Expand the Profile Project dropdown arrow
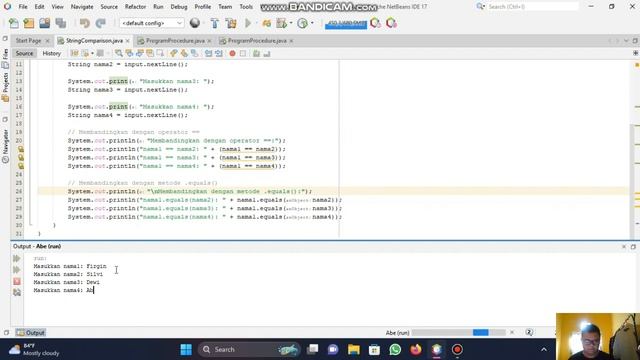This screenshot has height=360, width=640. pyautogui.click(x=312, y=23)
